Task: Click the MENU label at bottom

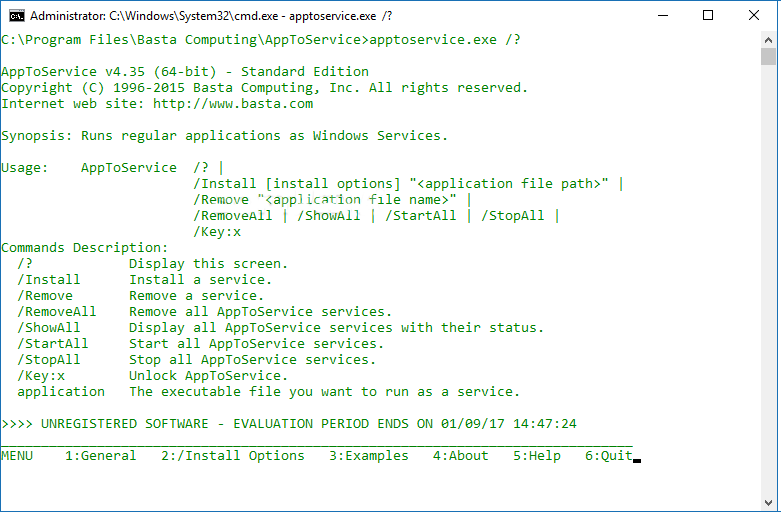Action: pos(17,456)
